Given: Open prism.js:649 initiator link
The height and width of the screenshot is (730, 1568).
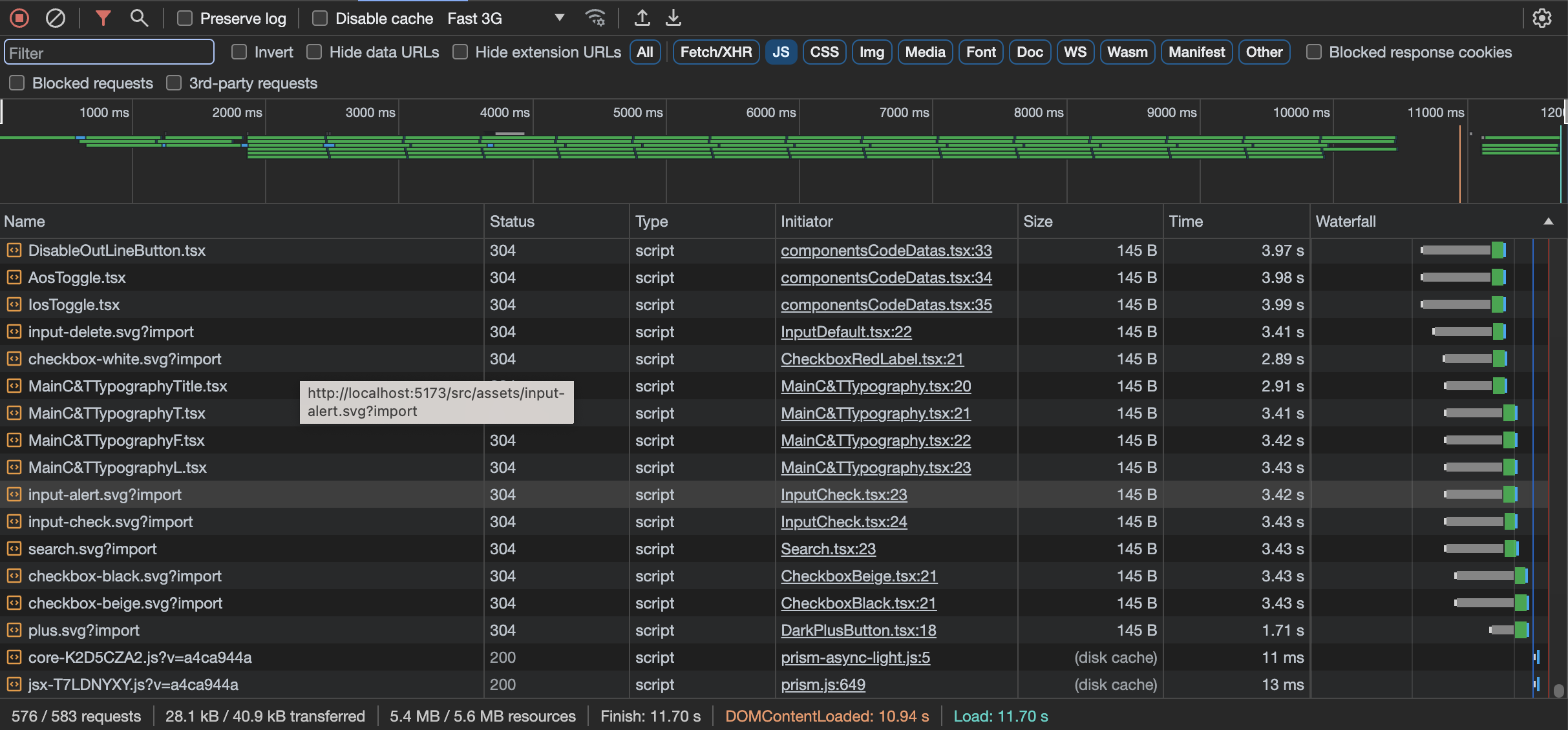Looking at the screenshot, I should (823, 685).
